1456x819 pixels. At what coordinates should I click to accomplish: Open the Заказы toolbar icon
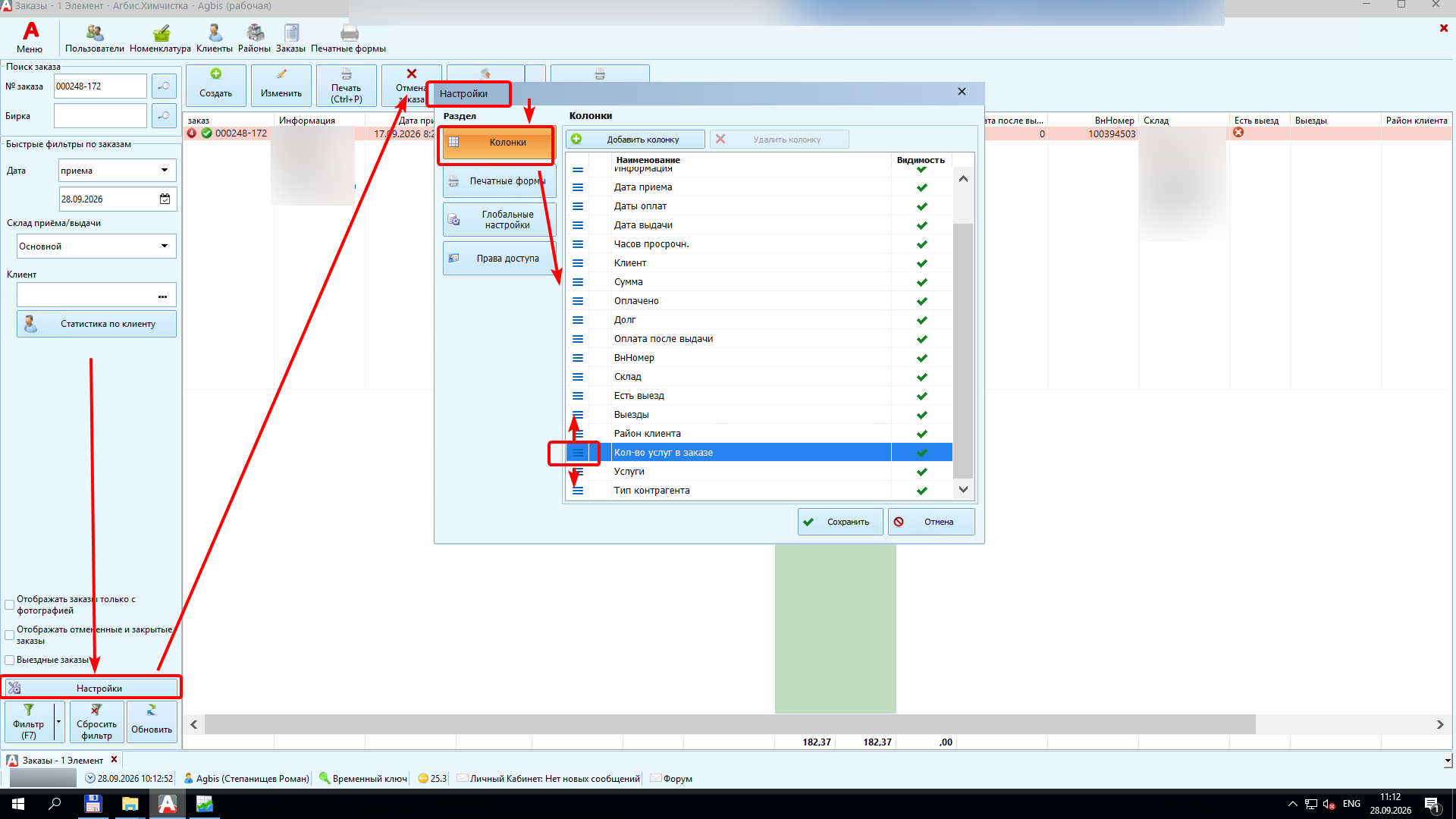click(x=290, y=38)
